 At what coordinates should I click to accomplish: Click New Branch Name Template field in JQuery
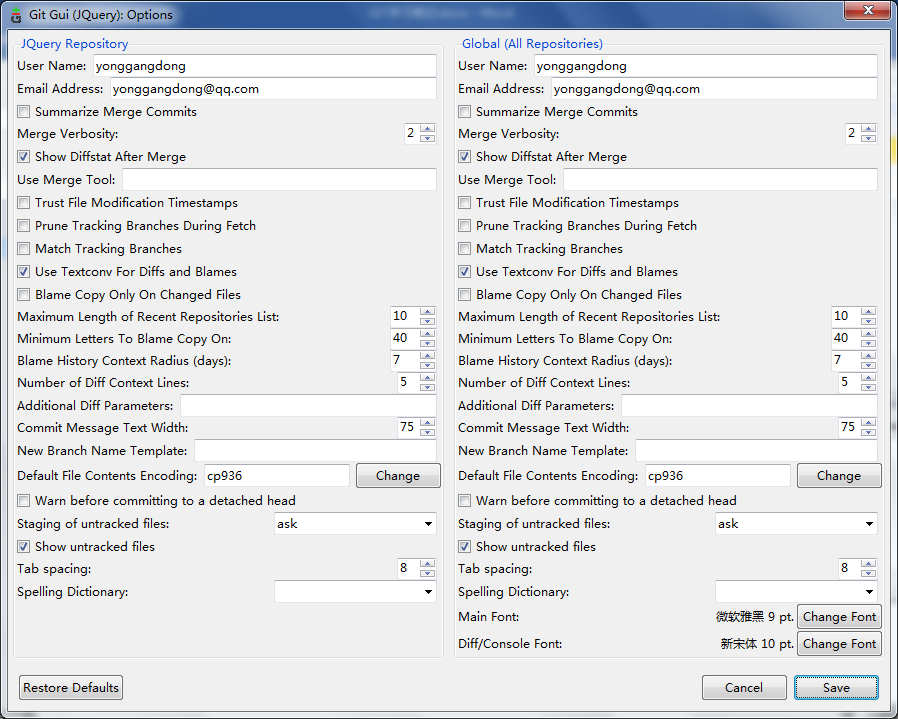pyautogui.click(x=315, y=451)
